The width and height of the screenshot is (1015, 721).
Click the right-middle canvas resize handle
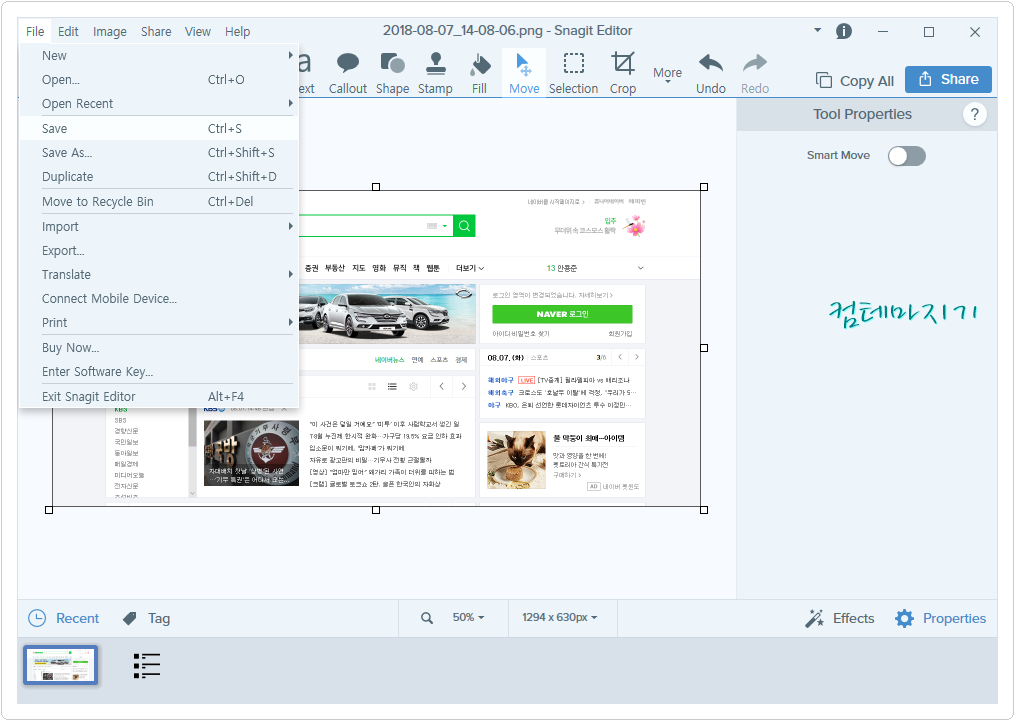(704, 348)
